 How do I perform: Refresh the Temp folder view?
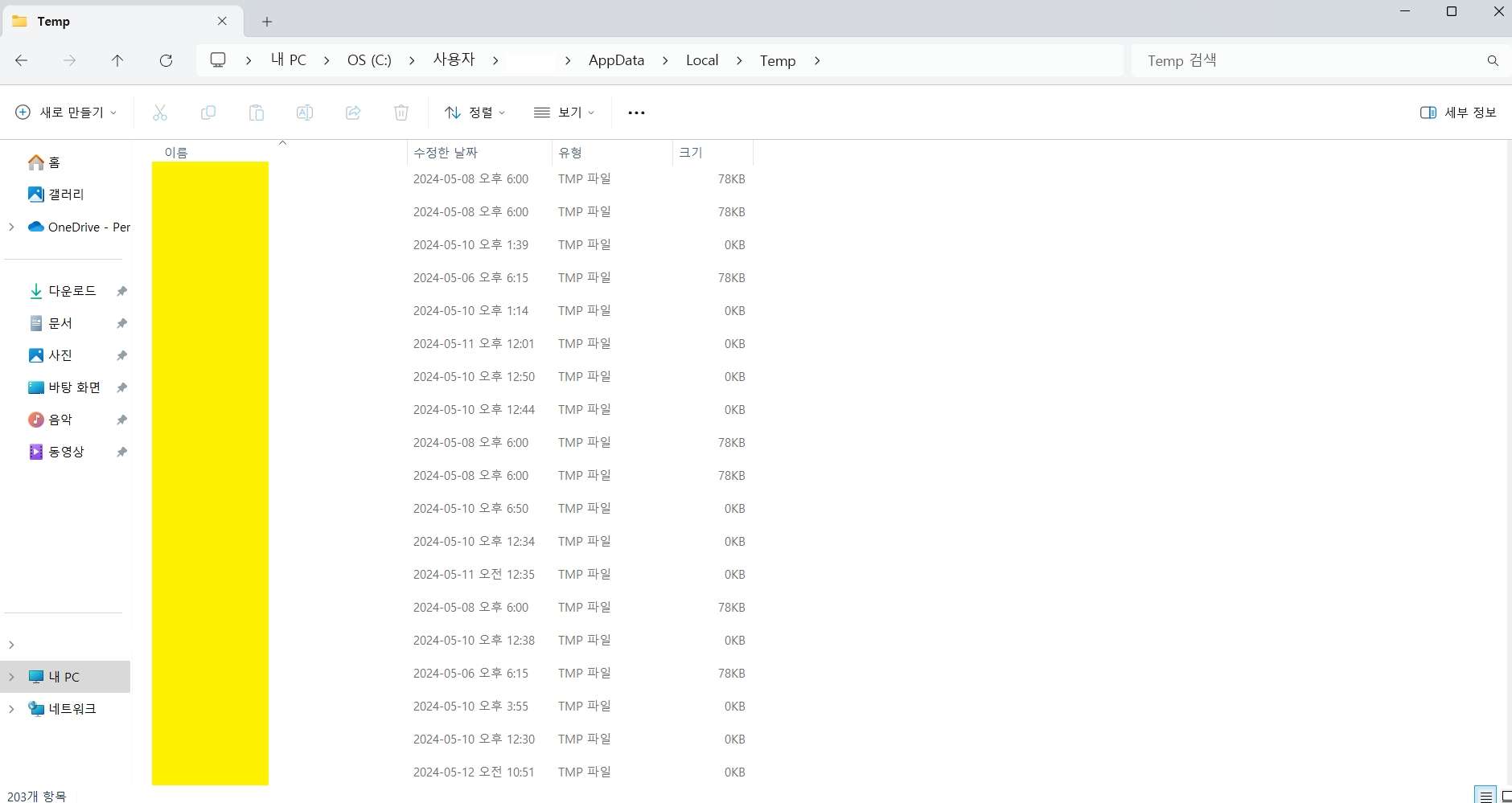coord(166,60)
